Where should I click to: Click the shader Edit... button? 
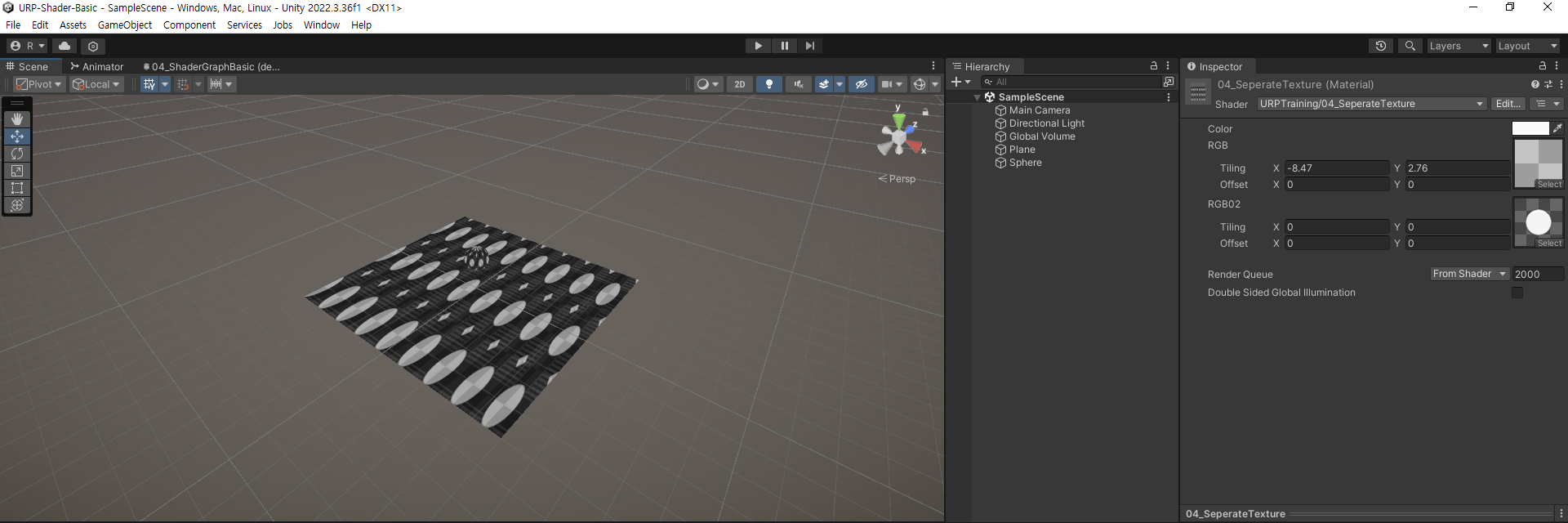point(1508,104)
